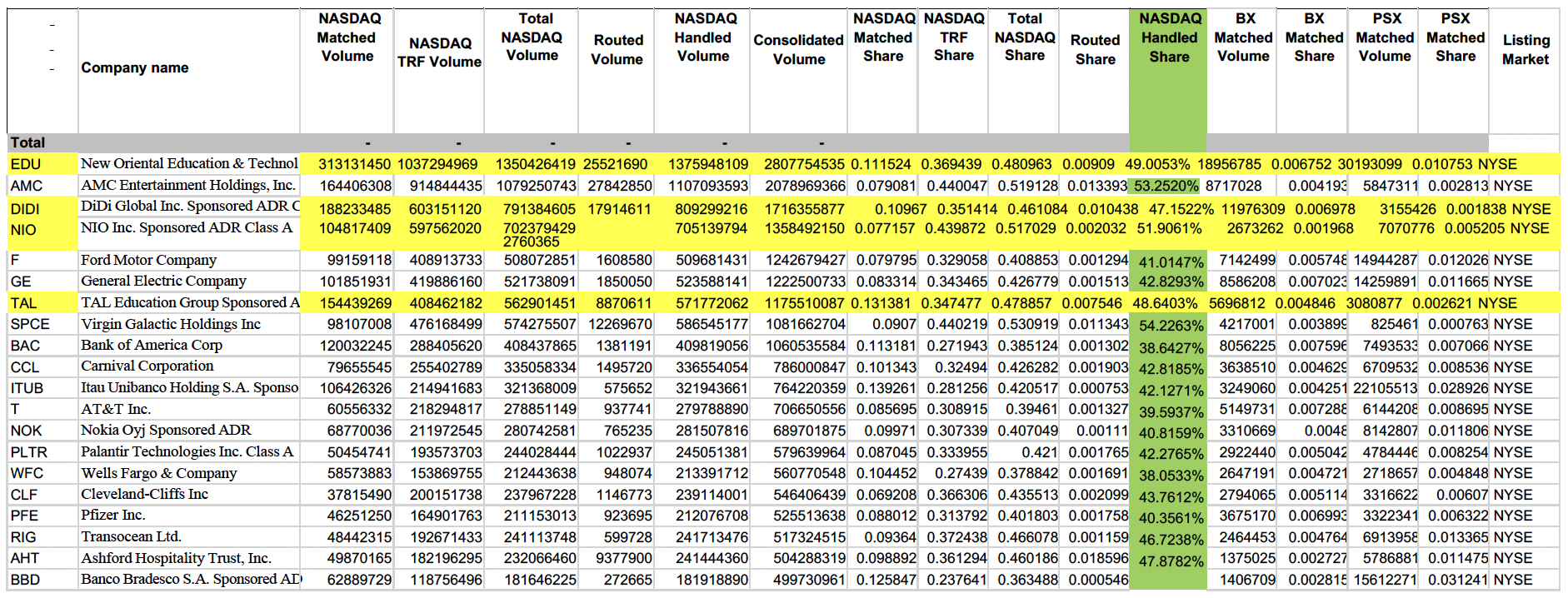Click Carnival Corporation name cell

[x=147, y=366]
